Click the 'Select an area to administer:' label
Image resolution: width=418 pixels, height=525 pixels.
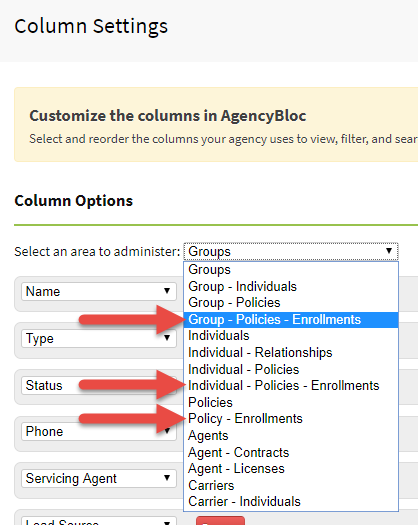[x=97, y=251]
